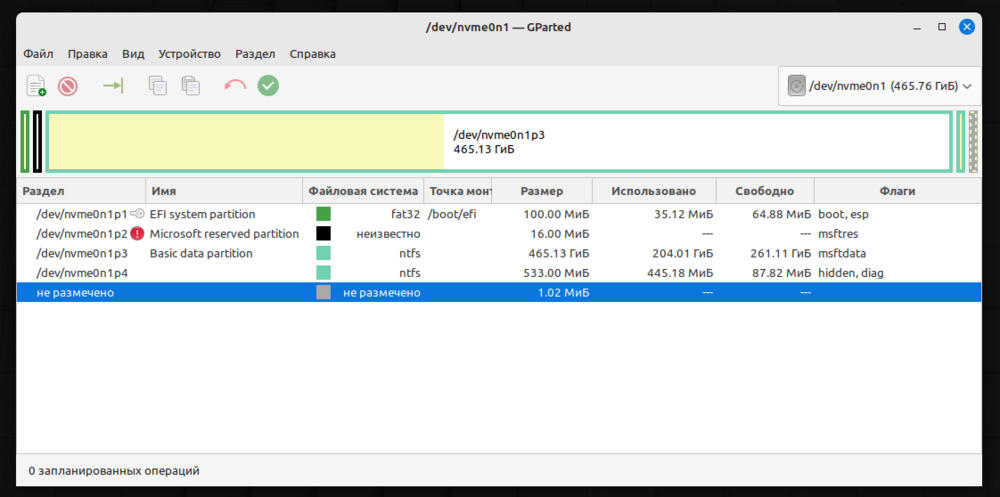Click the hard disk icon in device selector
Viewport: 1000px width, 497px height.
796,85
